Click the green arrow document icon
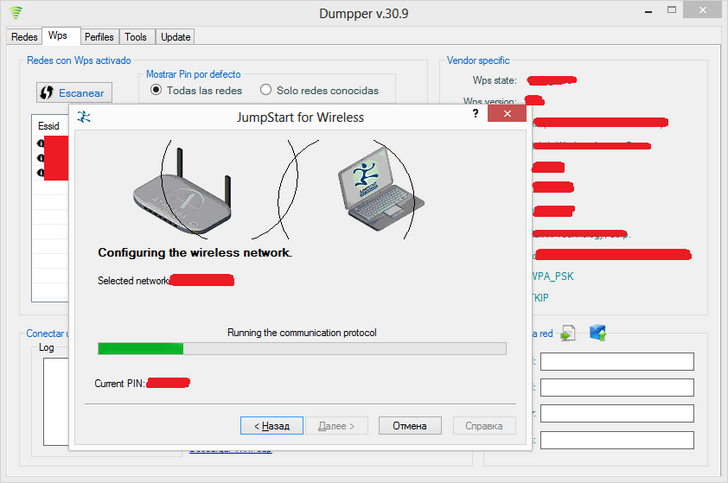This screenshot has height=483, width=728. [x=568, y=333]
